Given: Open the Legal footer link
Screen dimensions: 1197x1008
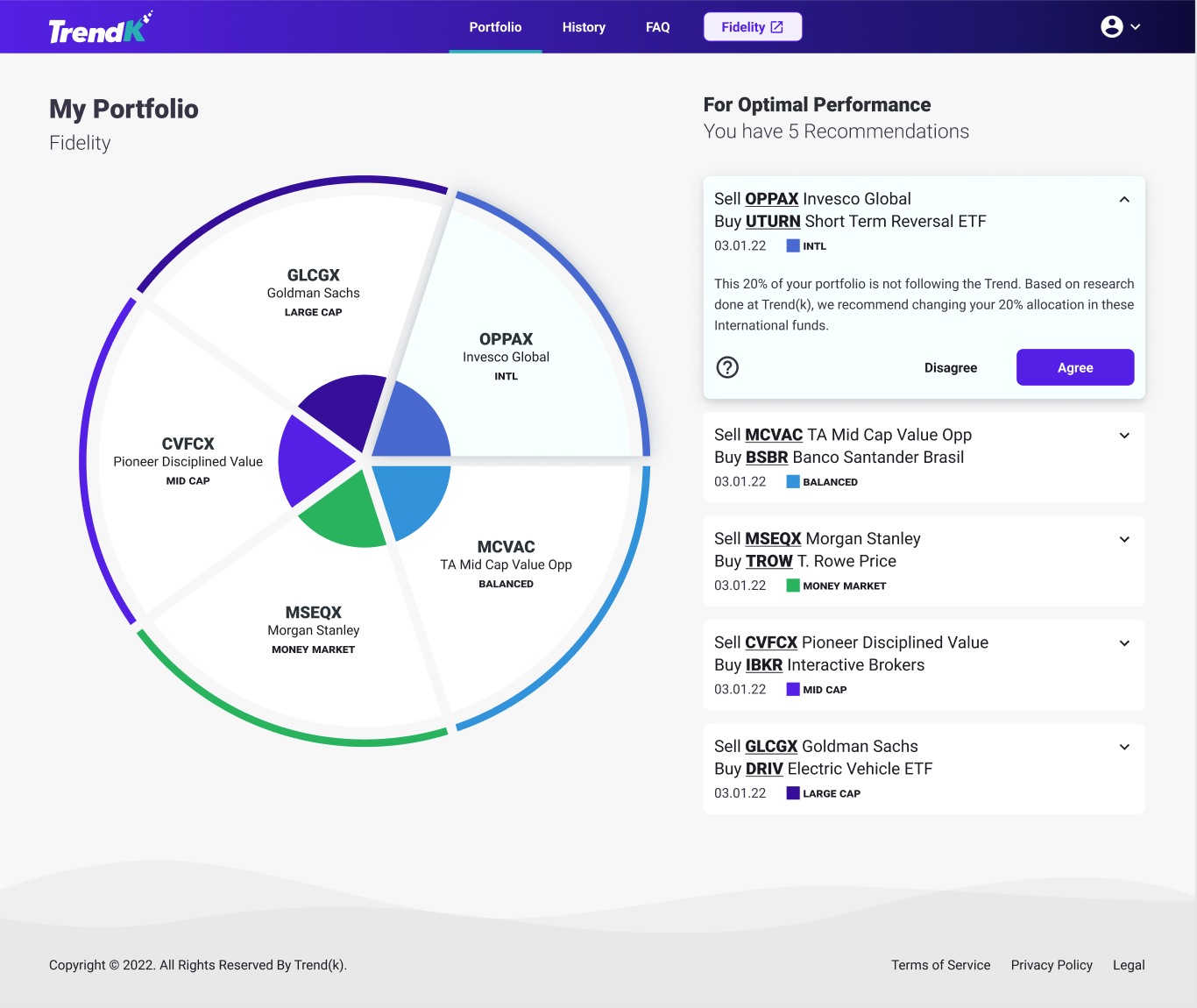Looking at the screenshot, I should (1129, 965).
